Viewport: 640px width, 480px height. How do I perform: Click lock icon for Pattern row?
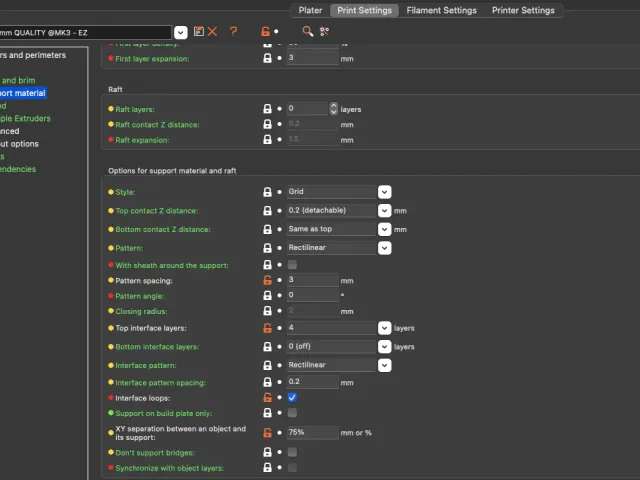tap(267, 248)
